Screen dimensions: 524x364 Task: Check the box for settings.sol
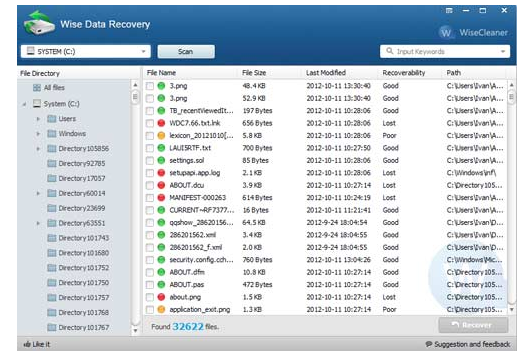pos(150,160)
